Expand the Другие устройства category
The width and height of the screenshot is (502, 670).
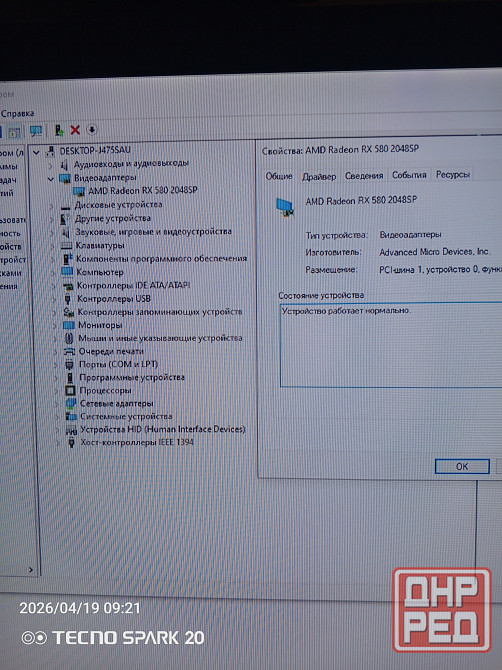(x=52, y=220)
